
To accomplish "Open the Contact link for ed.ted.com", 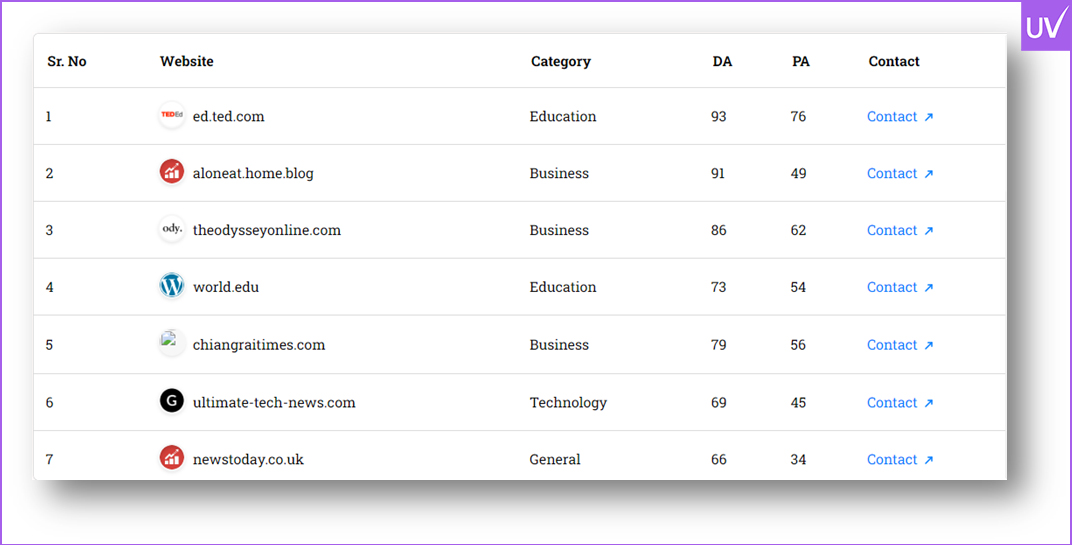I will coord(899,117).
